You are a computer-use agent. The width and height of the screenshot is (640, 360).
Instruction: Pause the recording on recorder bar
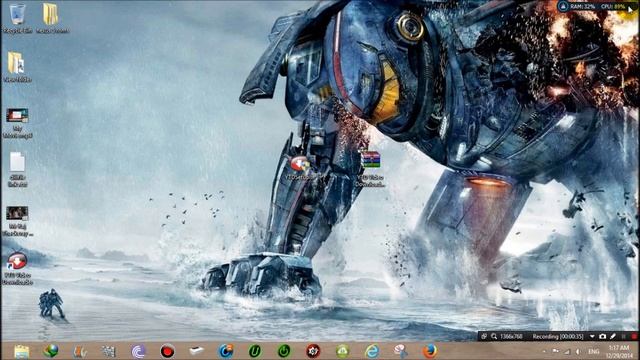coord(624,336)
